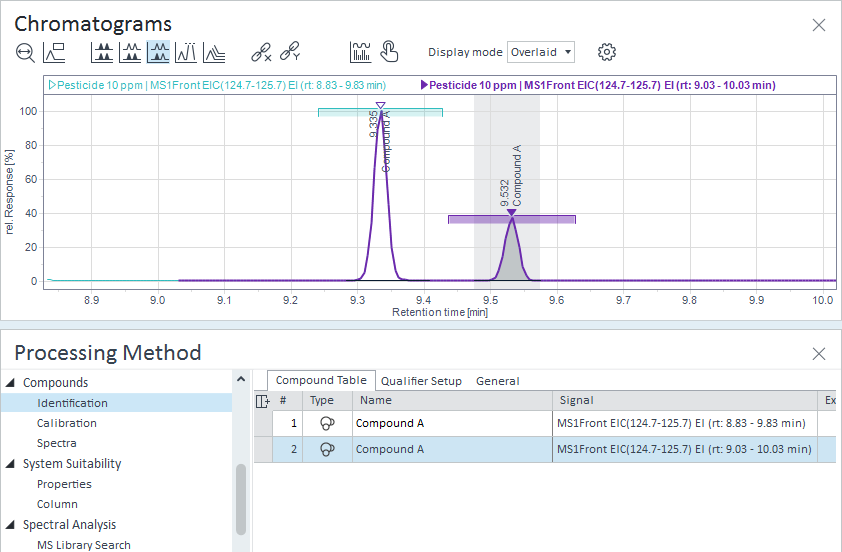The height and width of the screenshot is (552, 842).
Task: Toggle the highlighted peaks layout icon
Action: point(158,53)
